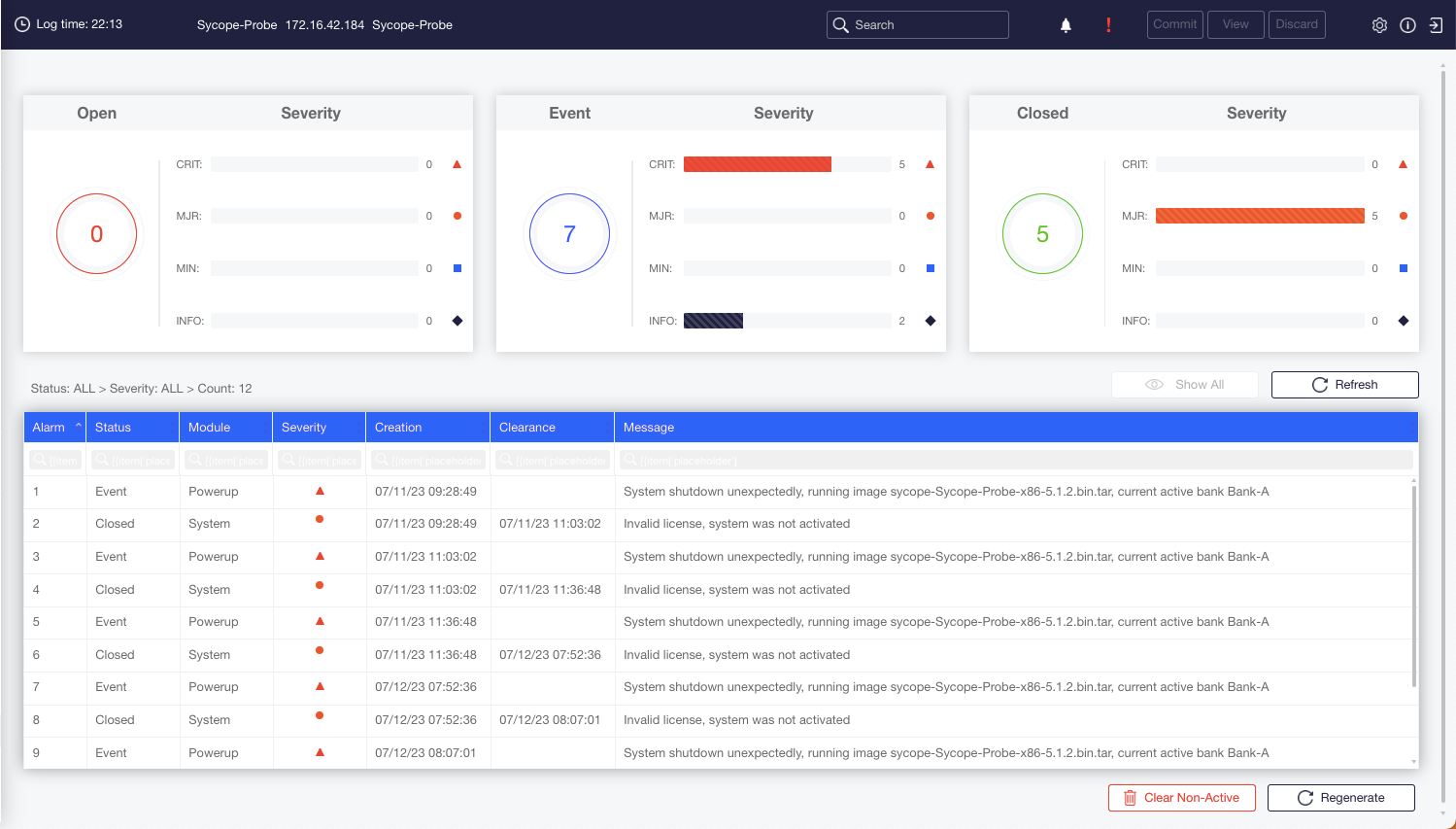Open the settings gear icon
The image size is (1456, 829).
[x=1379, y=25]
